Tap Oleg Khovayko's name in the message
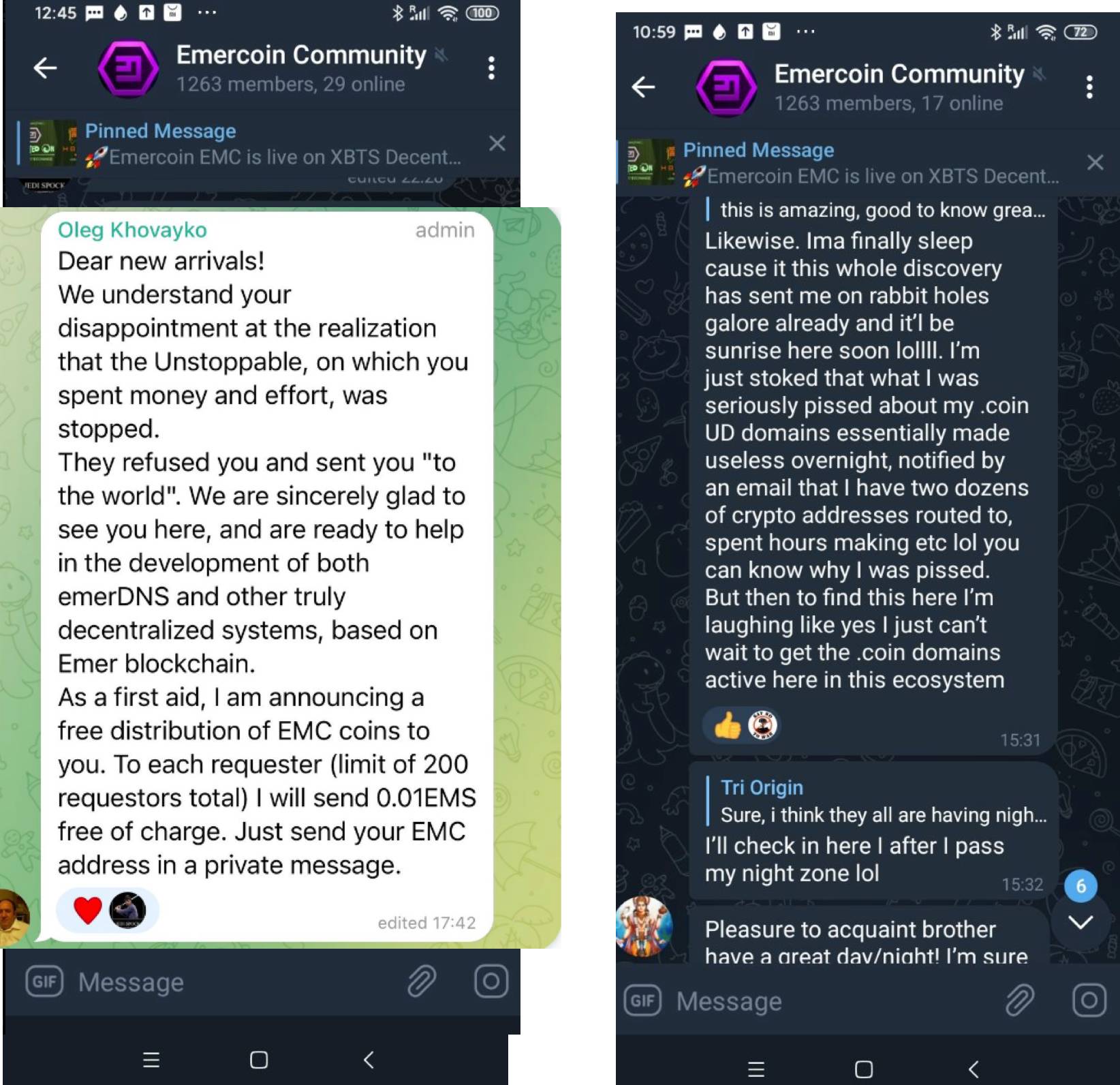The height and width of the screenshot is (1085, 1120). pyautogui.click(x=131, y=230)
